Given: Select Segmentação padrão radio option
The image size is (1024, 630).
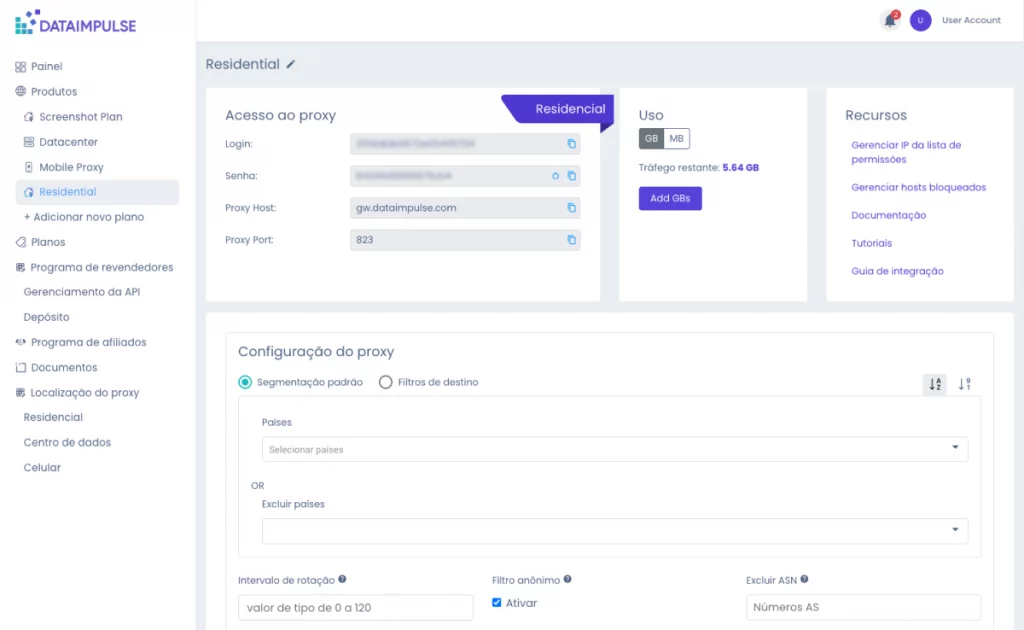Looking at the screenshot, I should pos(245,382).
